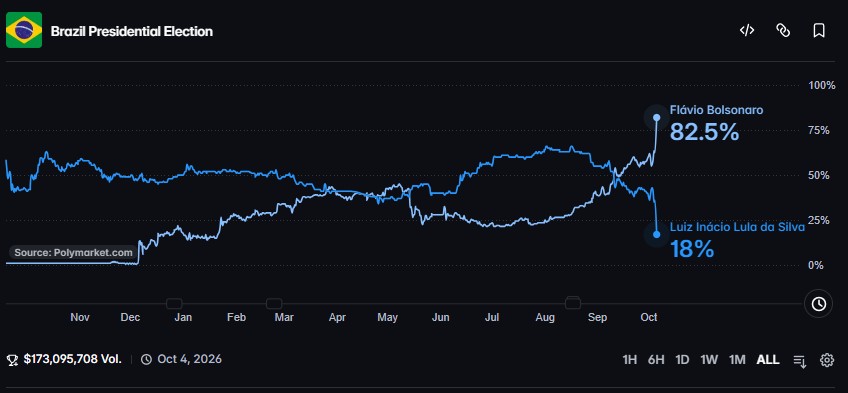Bookmark the Brazil Presidential Election market
The height and width of the screenshot is (393, 848).
(819, 31)
